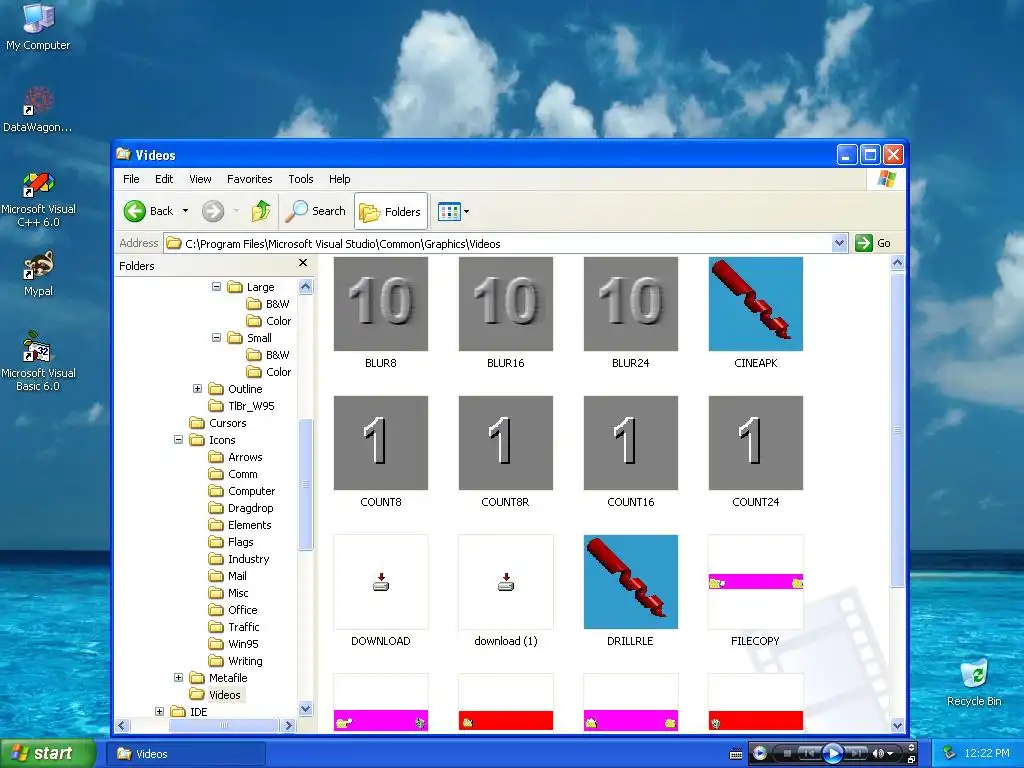
Task: Click the folder tree scroll right arrow
Action: [288, 725]
